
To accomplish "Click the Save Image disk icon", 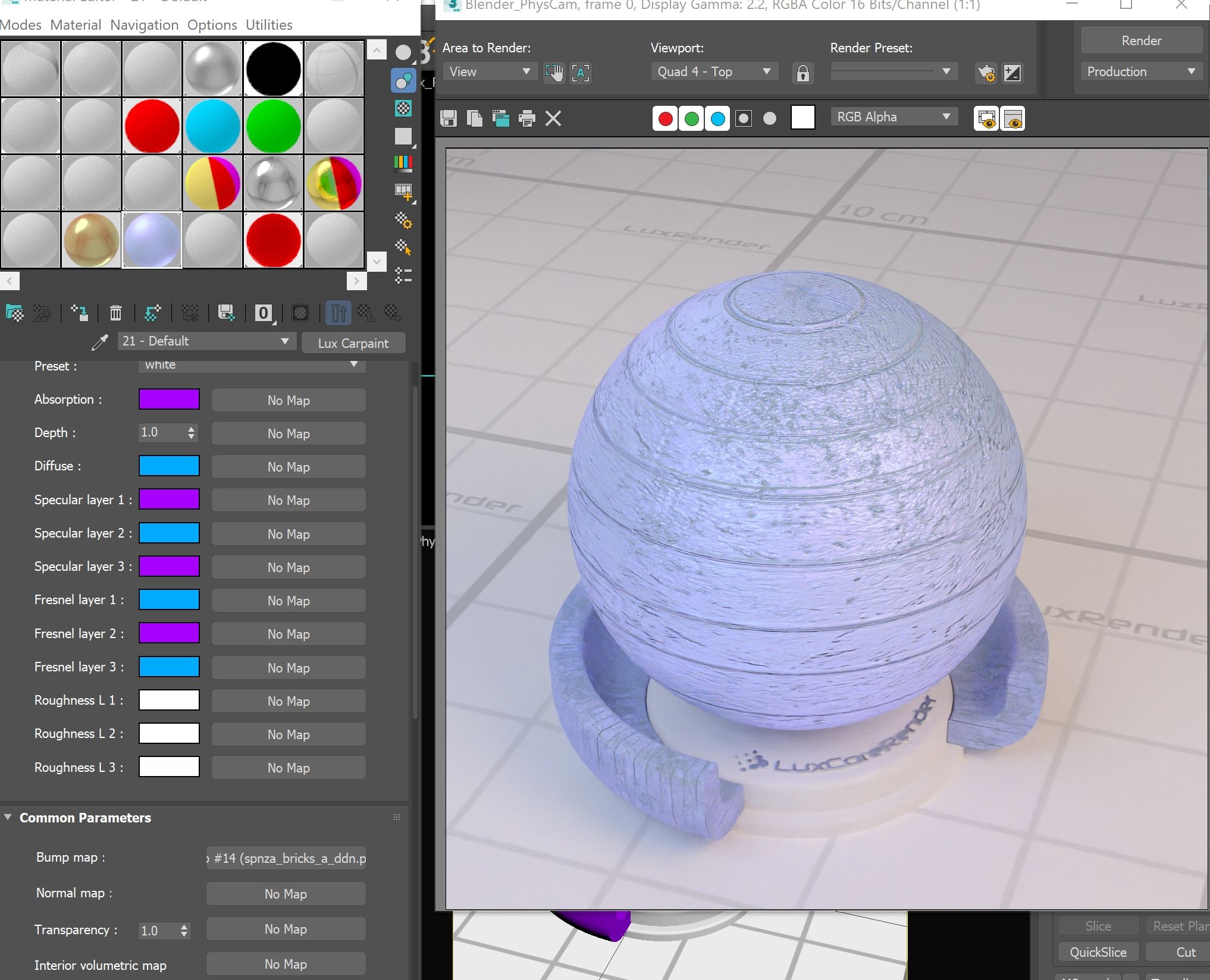I will (449, 118).
